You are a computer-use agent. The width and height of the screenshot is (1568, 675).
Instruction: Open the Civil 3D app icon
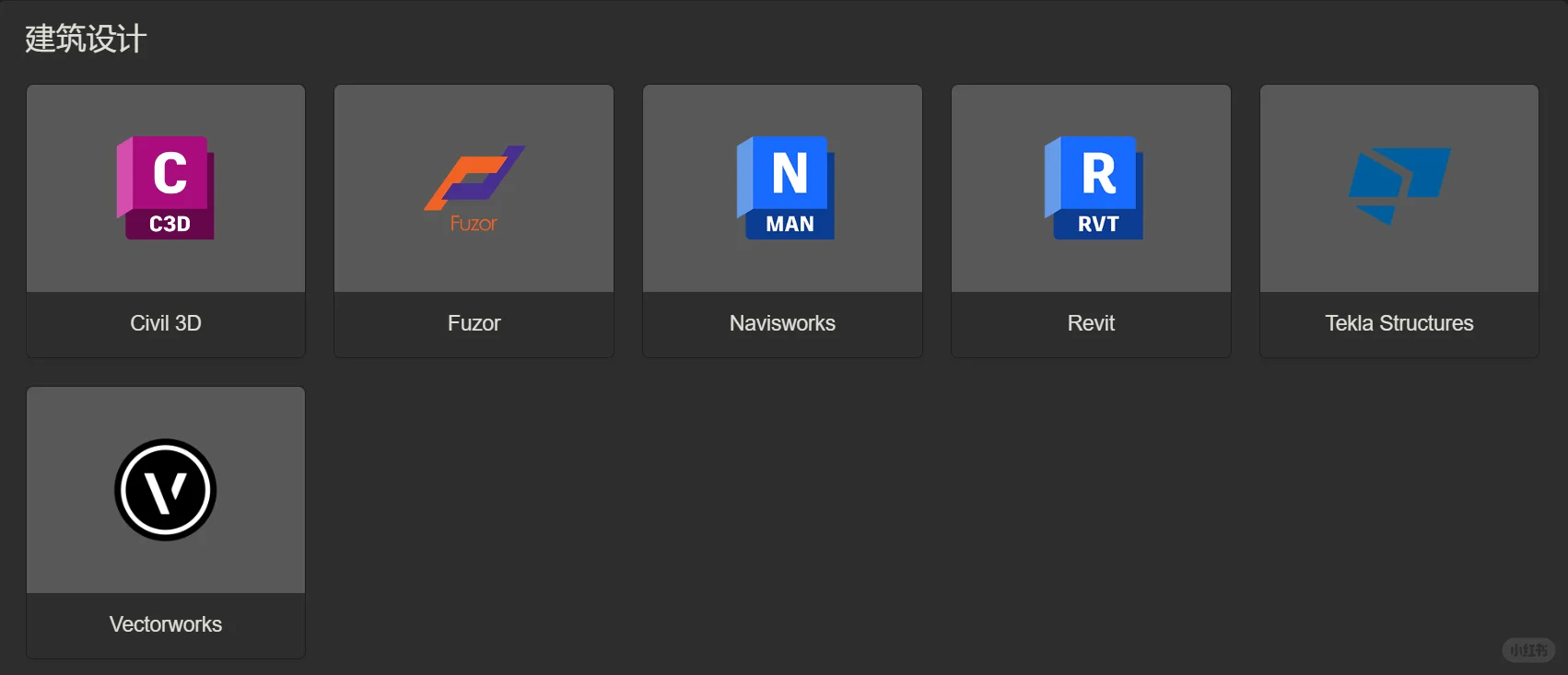tap(166, 188)
